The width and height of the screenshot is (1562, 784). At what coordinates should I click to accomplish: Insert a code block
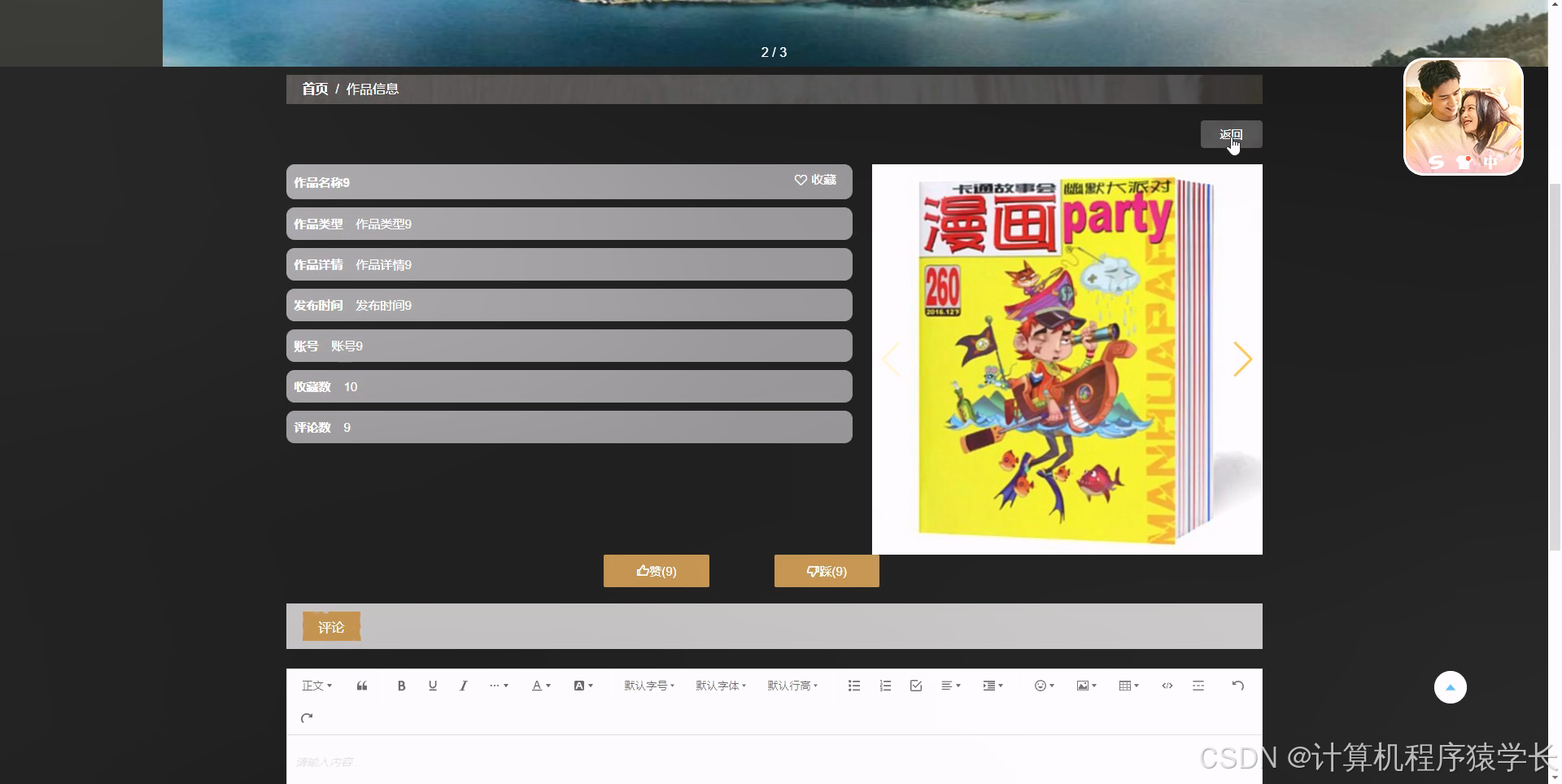(1167, 686)
